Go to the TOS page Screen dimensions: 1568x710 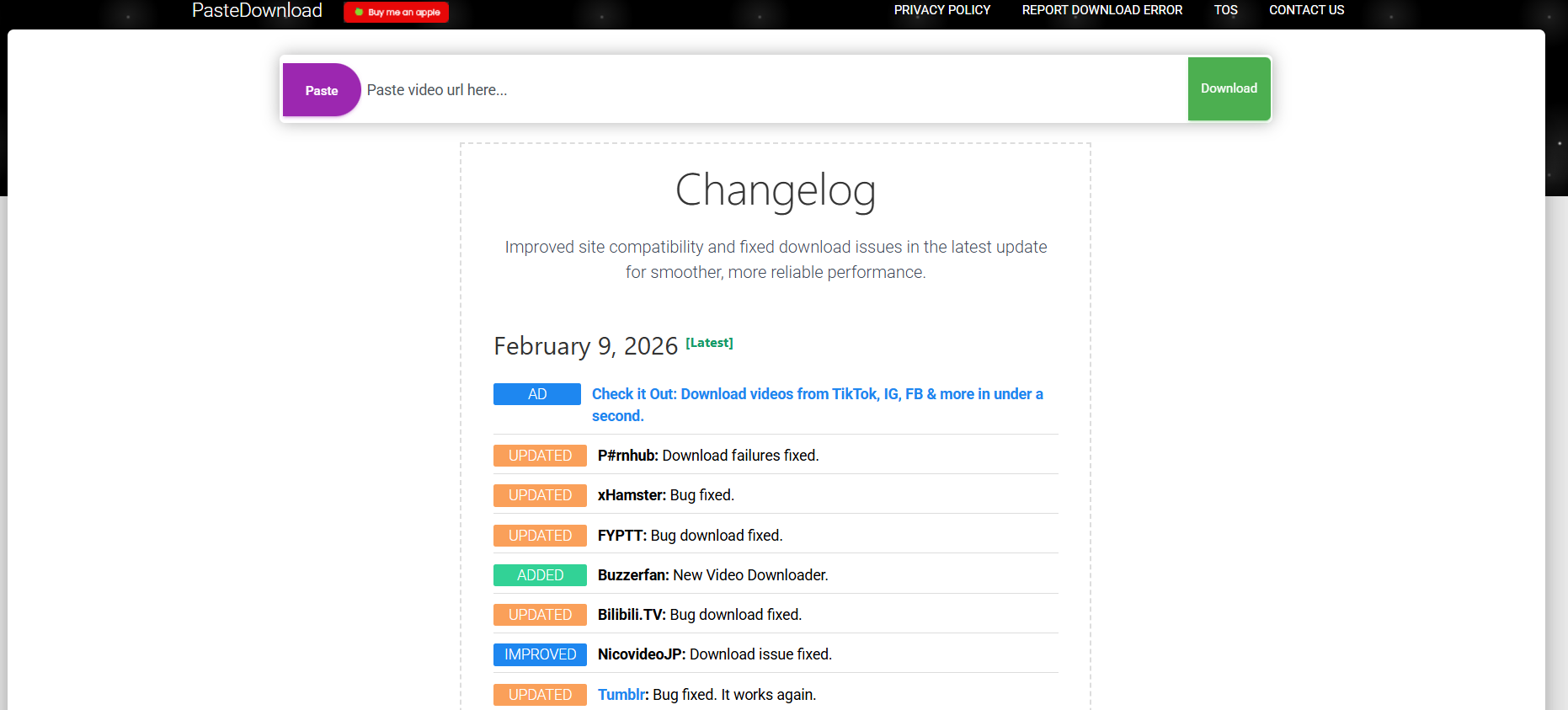[x=1225, y=10]
